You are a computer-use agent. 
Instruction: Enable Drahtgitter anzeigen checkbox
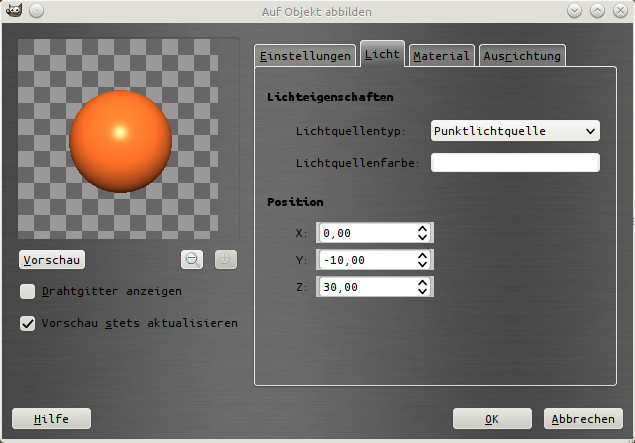click(x=28, y=292)
